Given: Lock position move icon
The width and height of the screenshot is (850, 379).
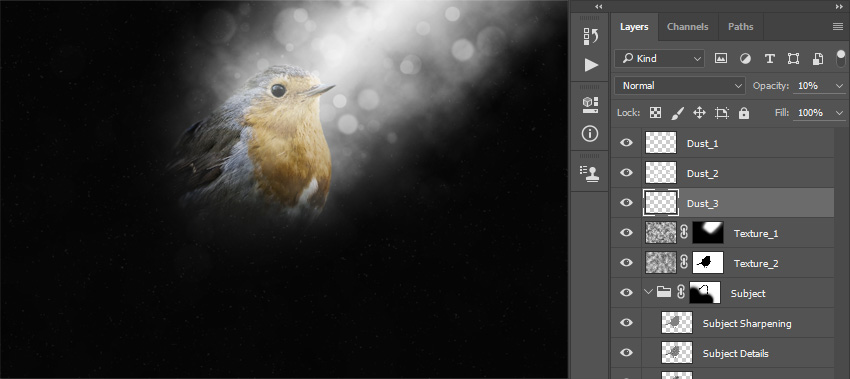Looking at the screenshot, I should coord(699,113).
